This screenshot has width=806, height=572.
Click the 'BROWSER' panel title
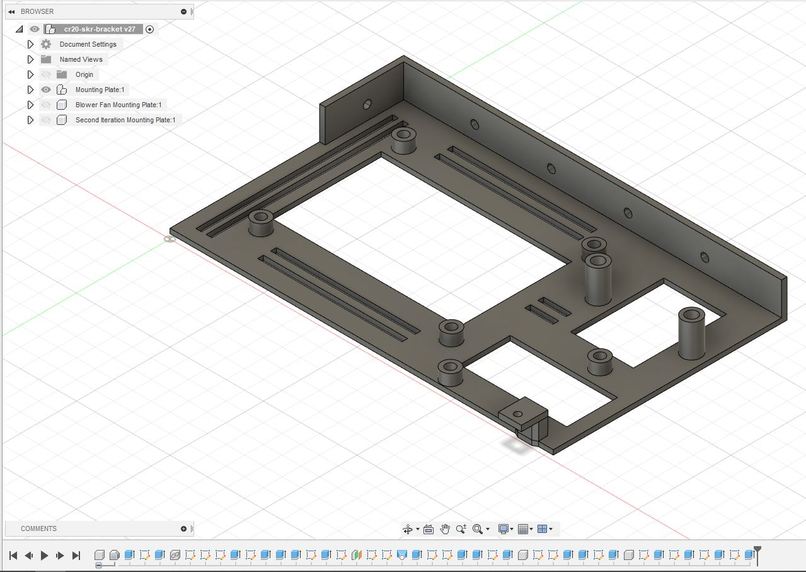point(37,11)
